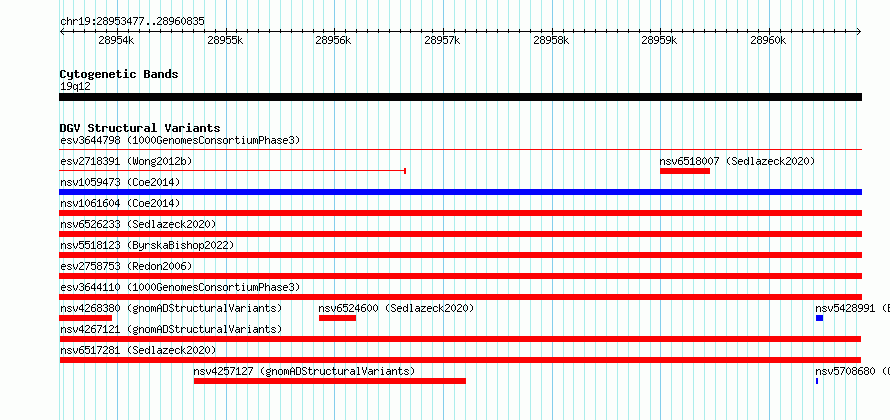Click the chr19:28953477..28960835 region label

132,22
